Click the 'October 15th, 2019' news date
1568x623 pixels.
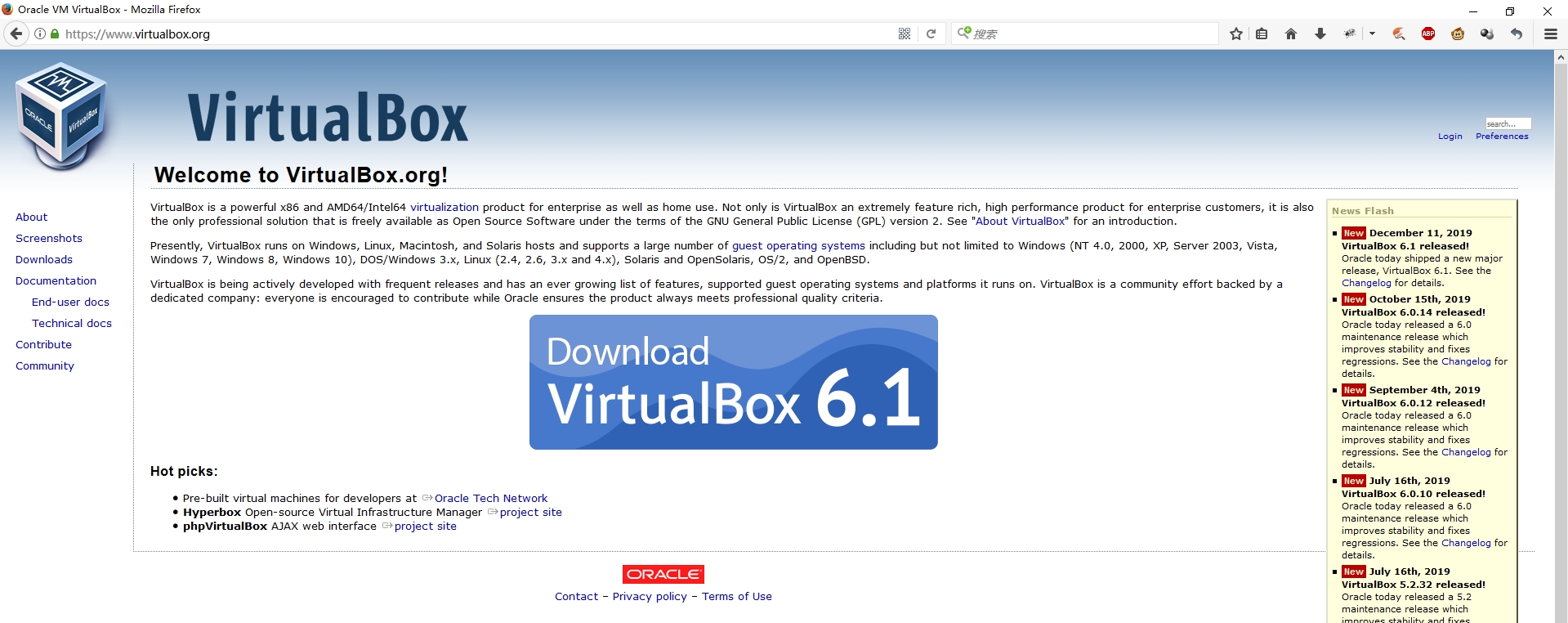coord(1420,299)
